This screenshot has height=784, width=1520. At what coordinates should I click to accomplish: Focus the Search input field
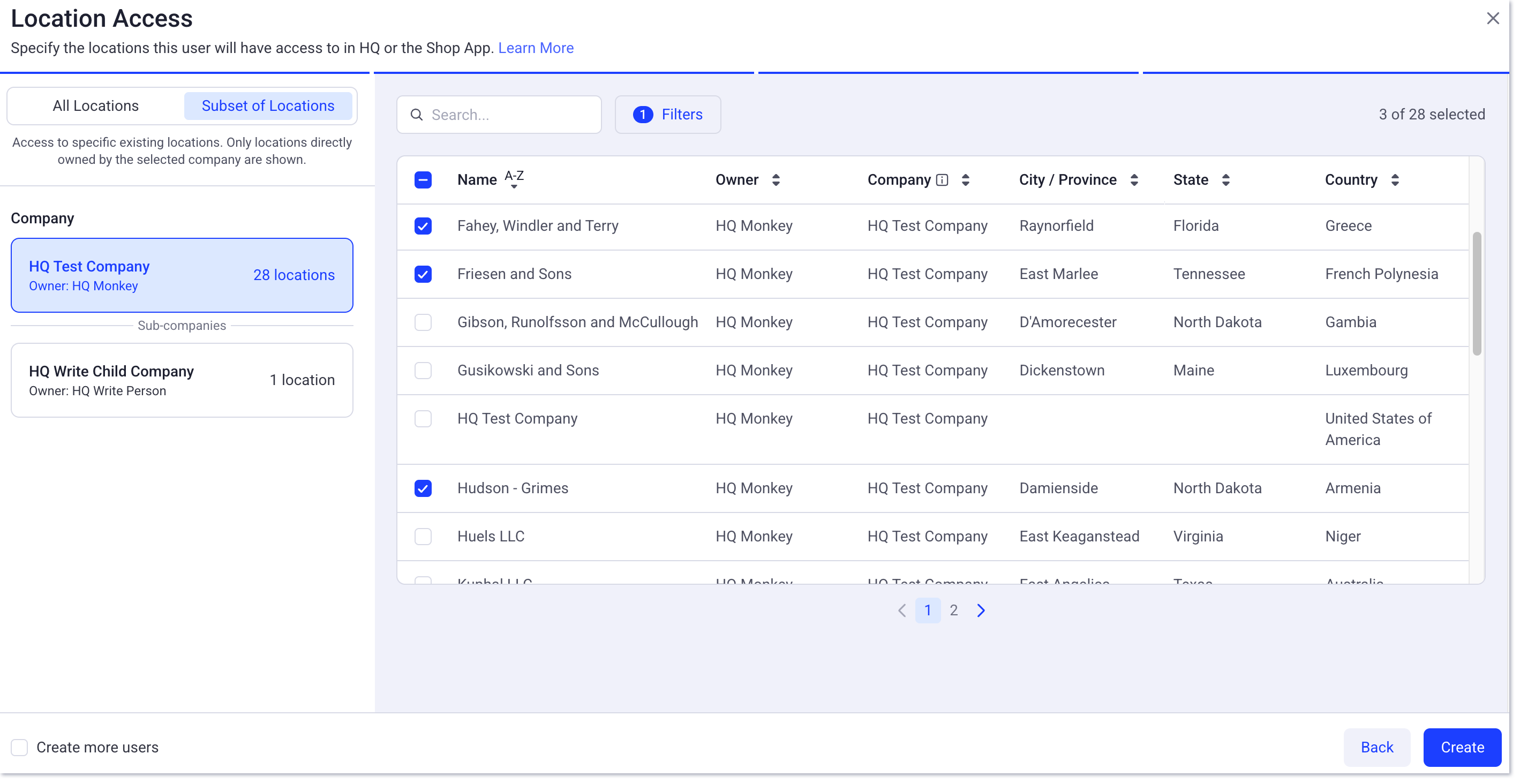point(499,115)
